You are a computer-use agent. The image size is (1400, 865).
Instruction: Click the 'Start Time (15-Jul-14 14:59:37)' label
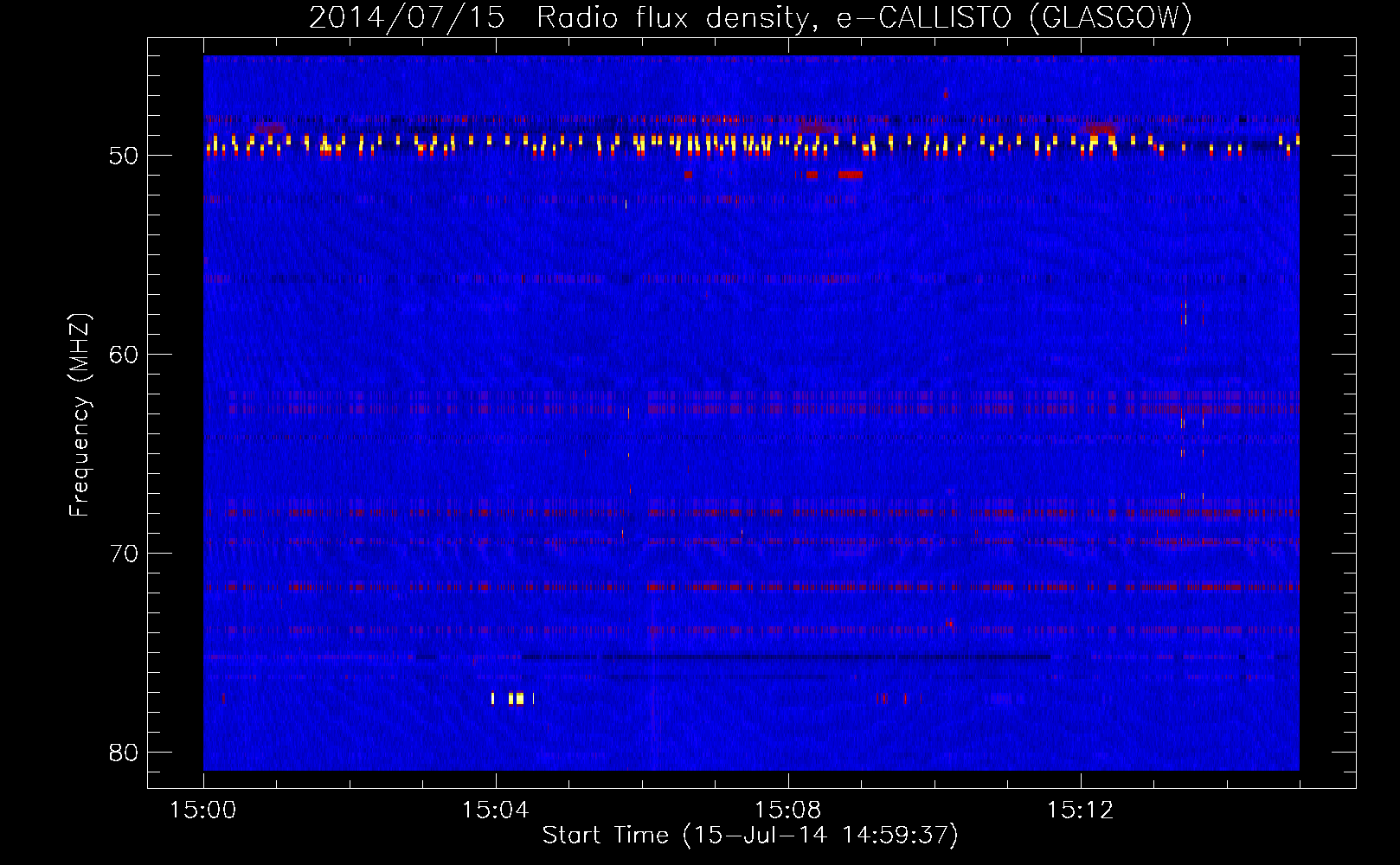[x=750, y=836]
